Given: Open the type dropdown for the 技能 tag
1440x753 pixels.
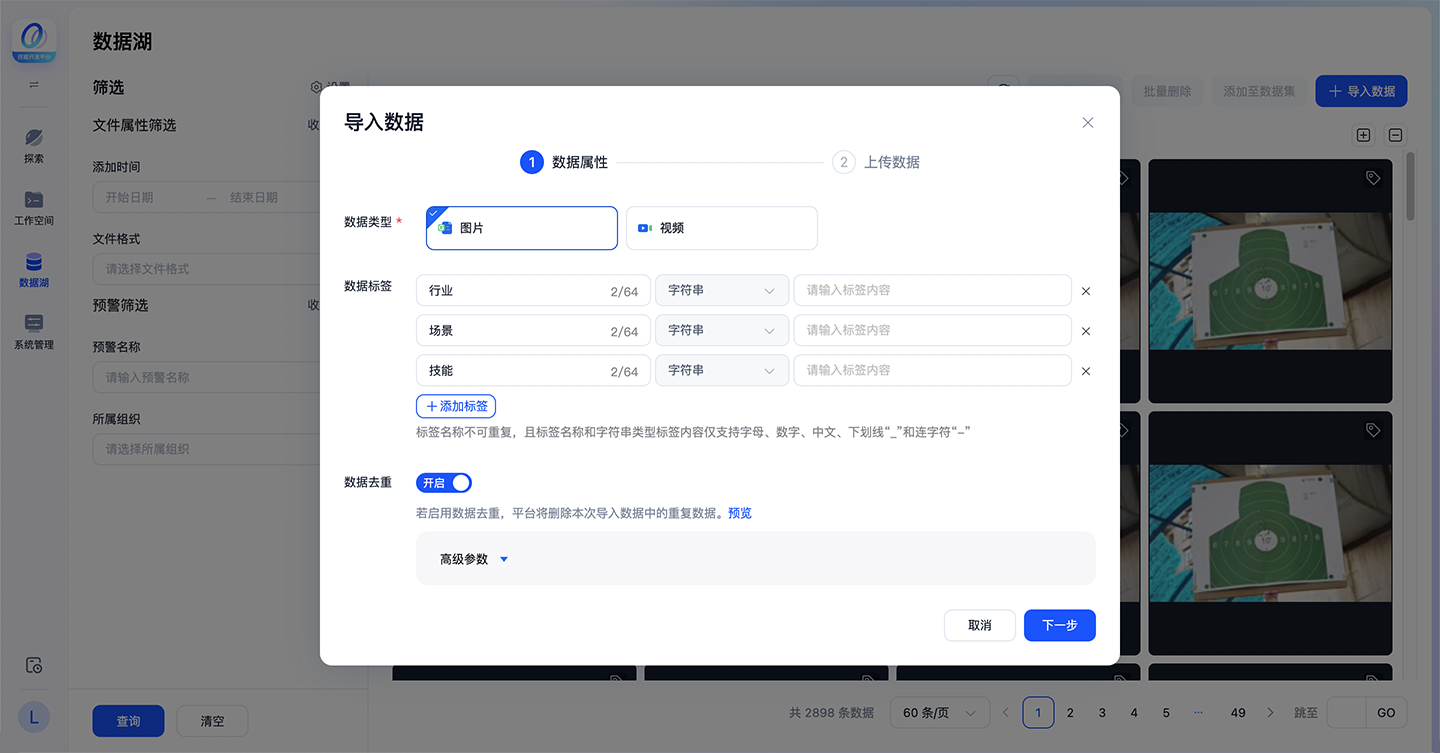Looking at the screenshot, I should coord(722,370).
